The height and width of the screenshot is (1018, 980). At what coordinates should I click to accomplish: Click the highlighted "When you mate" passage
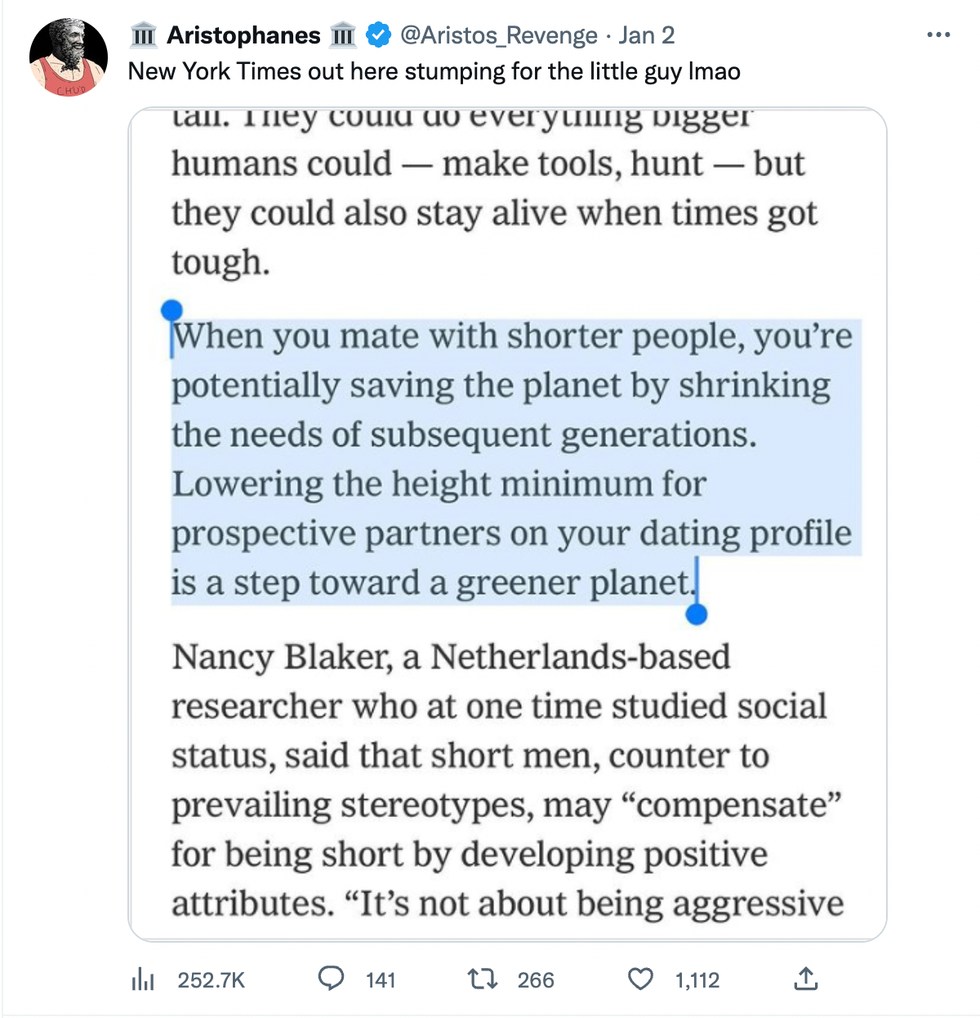pyautogui.click(x=510, y=460)
